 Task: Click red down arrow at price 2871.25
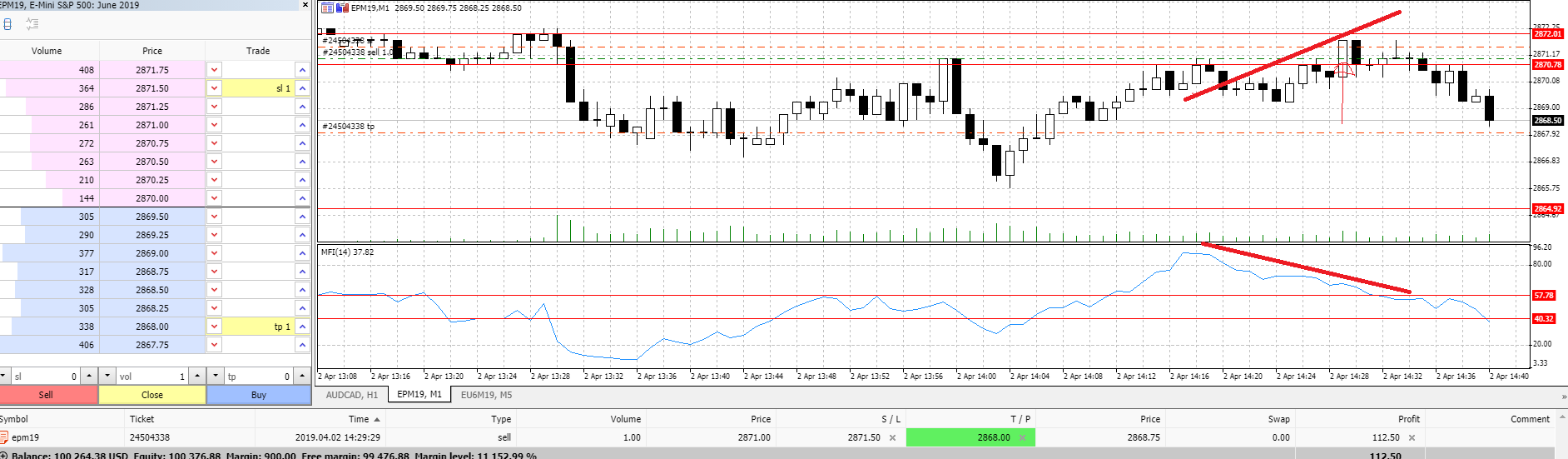tap(215, 107)
